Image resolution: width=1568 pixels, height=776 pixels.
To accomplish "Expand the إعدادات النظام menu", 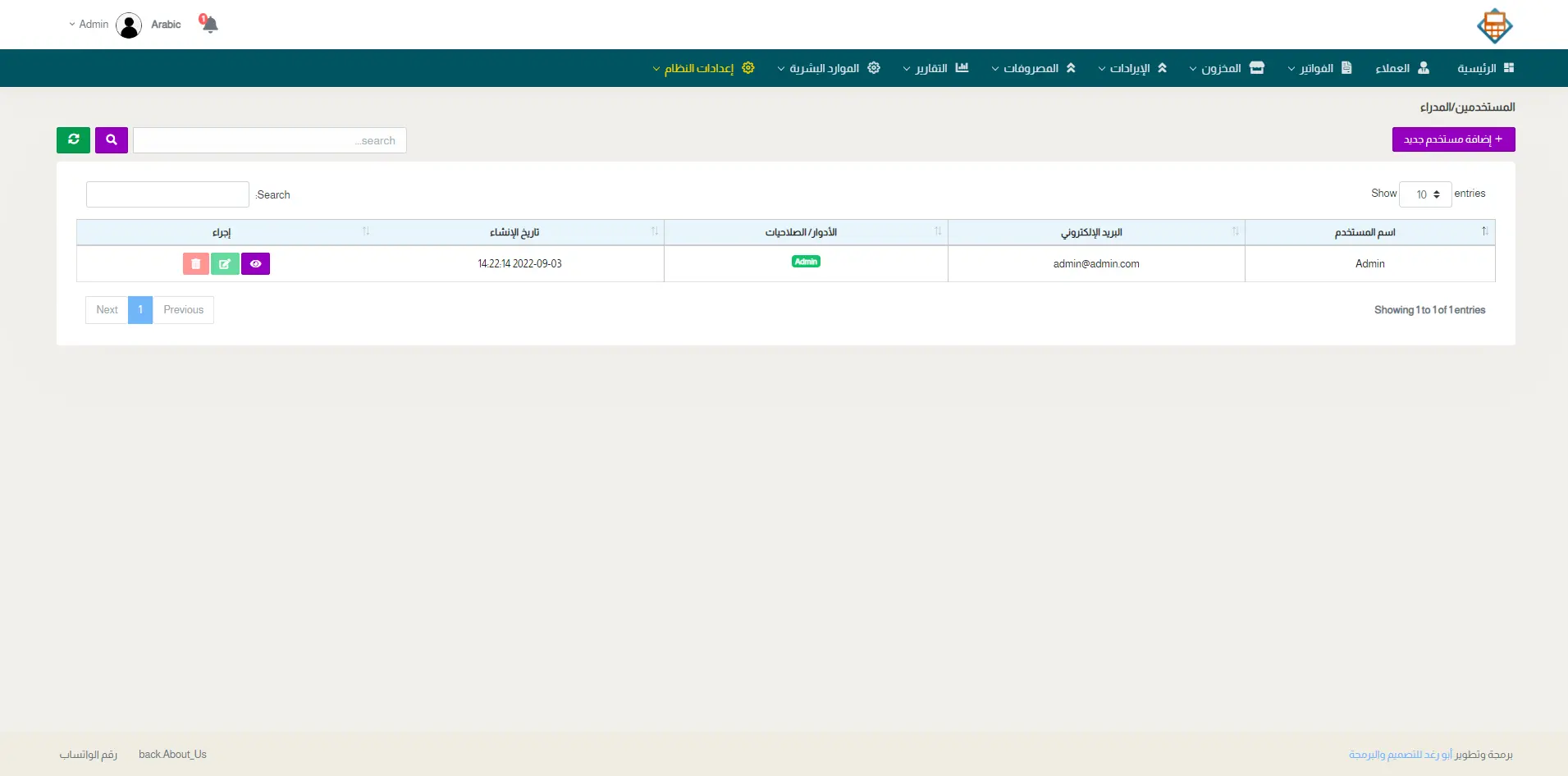I will coord(702,68).
